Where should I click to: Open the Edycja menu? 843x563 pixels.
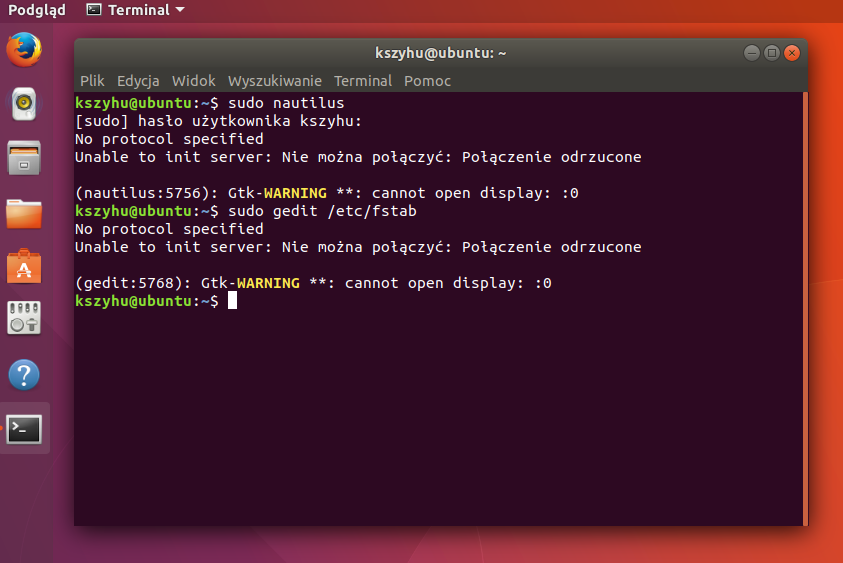click(138, 81)
